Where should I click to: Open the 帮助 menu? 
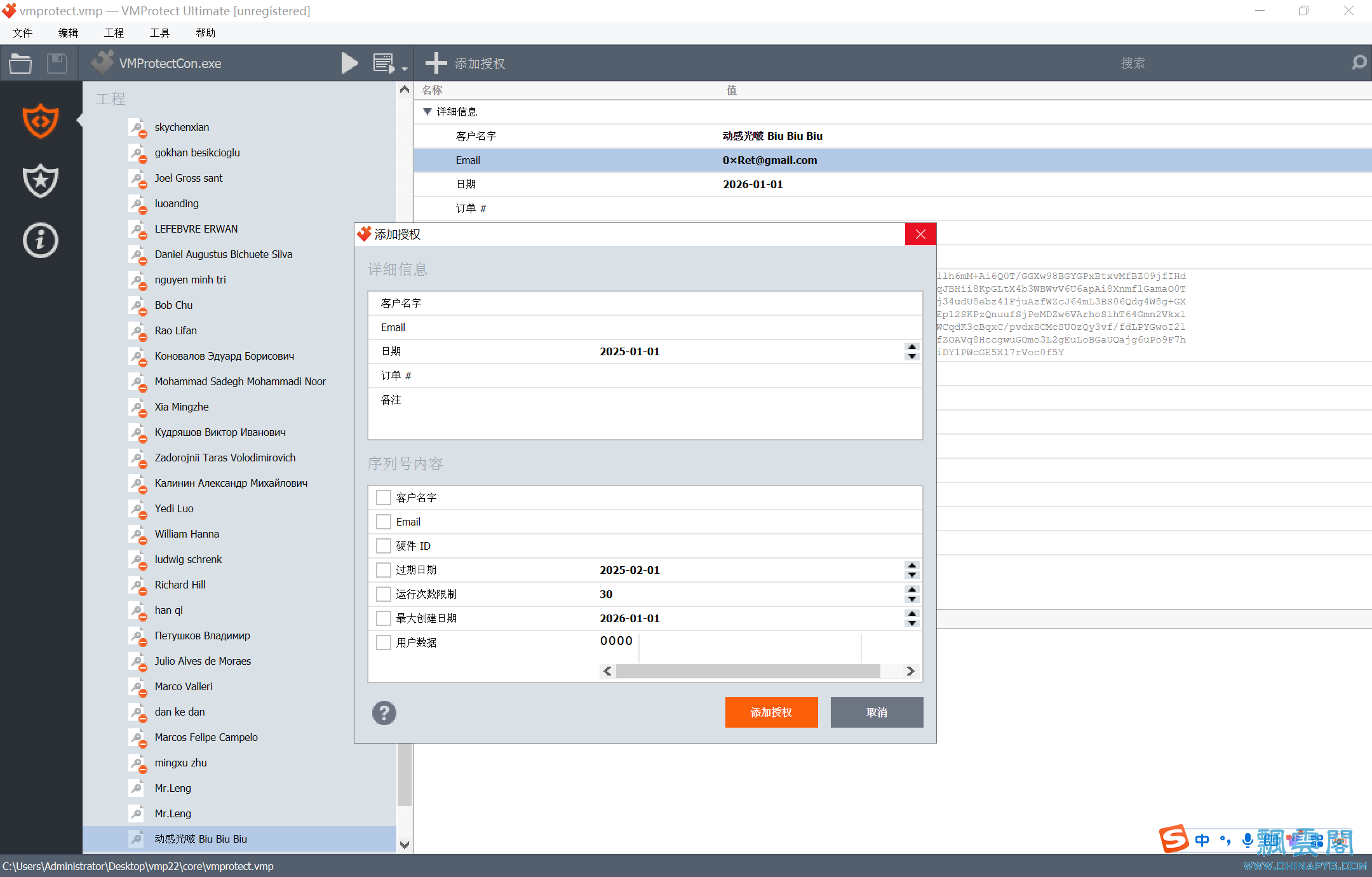(x=205, y=33)
